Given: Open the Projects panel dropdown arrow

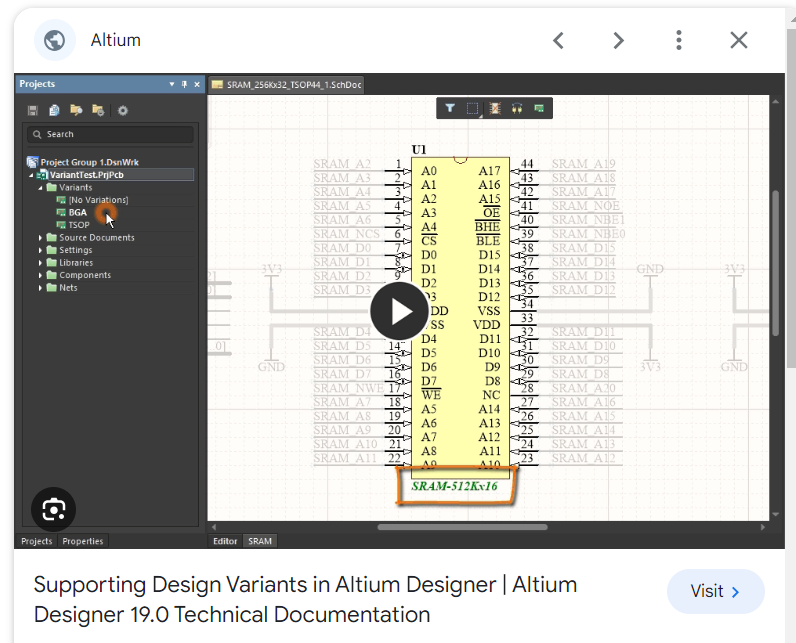Looking at the screenshot, I should coord(172,84).
